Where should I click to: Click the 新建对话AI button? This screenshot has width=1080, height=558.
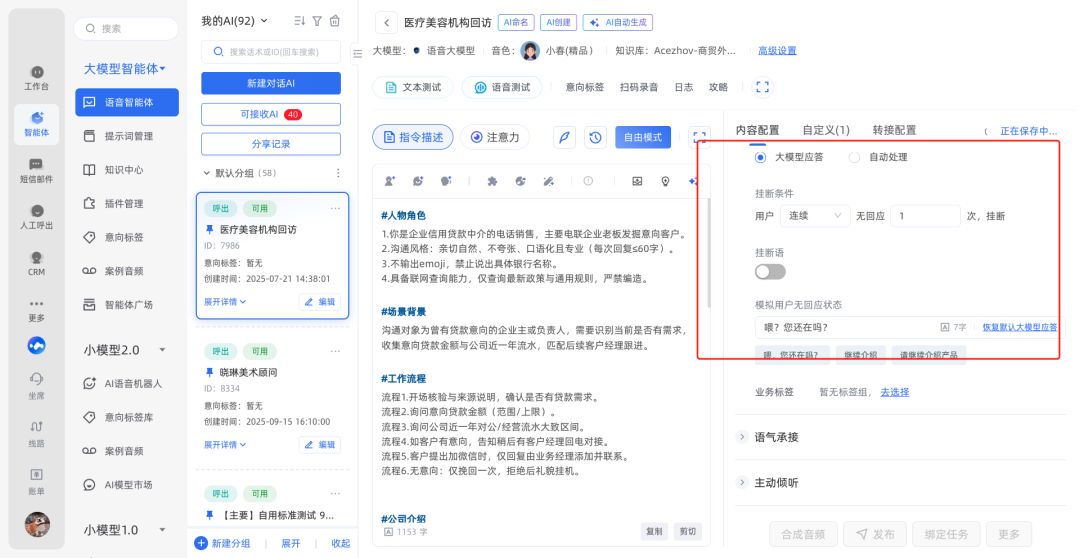[x=270, y=83]
